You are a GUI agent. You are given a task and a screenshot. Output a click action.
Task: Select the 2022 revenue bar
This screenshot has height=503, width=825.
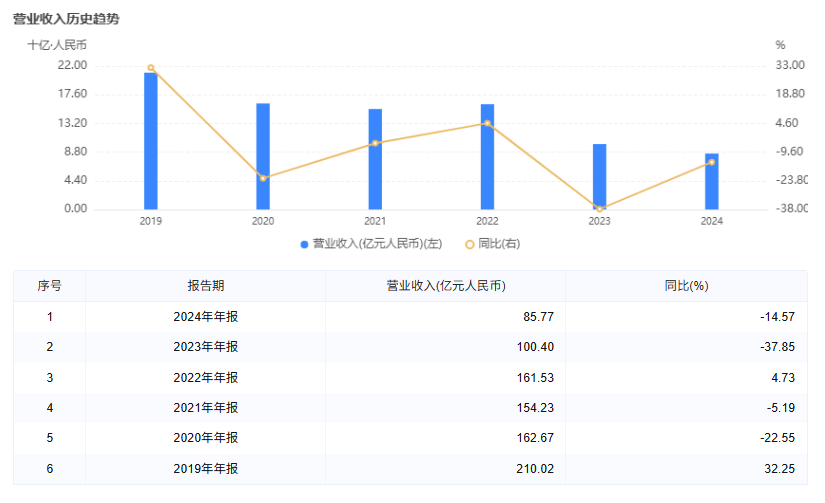[487, 157]
